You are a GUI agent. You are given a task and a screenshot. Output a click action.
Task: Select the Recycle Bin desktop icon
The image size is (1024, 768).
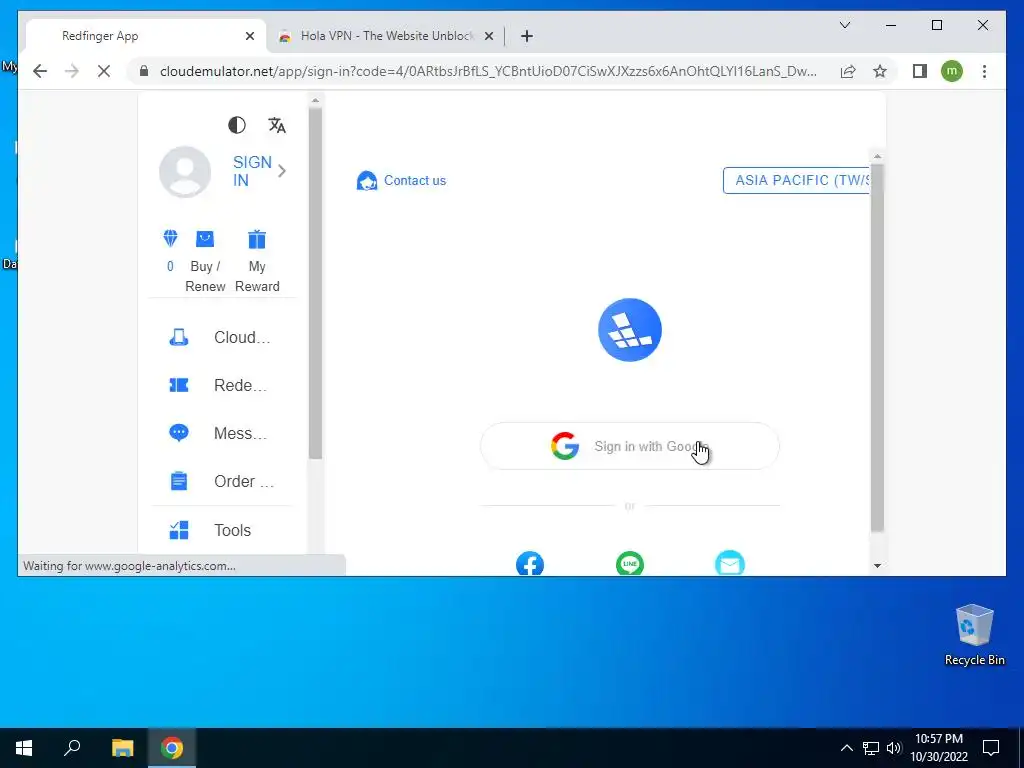tap(974, 635)
